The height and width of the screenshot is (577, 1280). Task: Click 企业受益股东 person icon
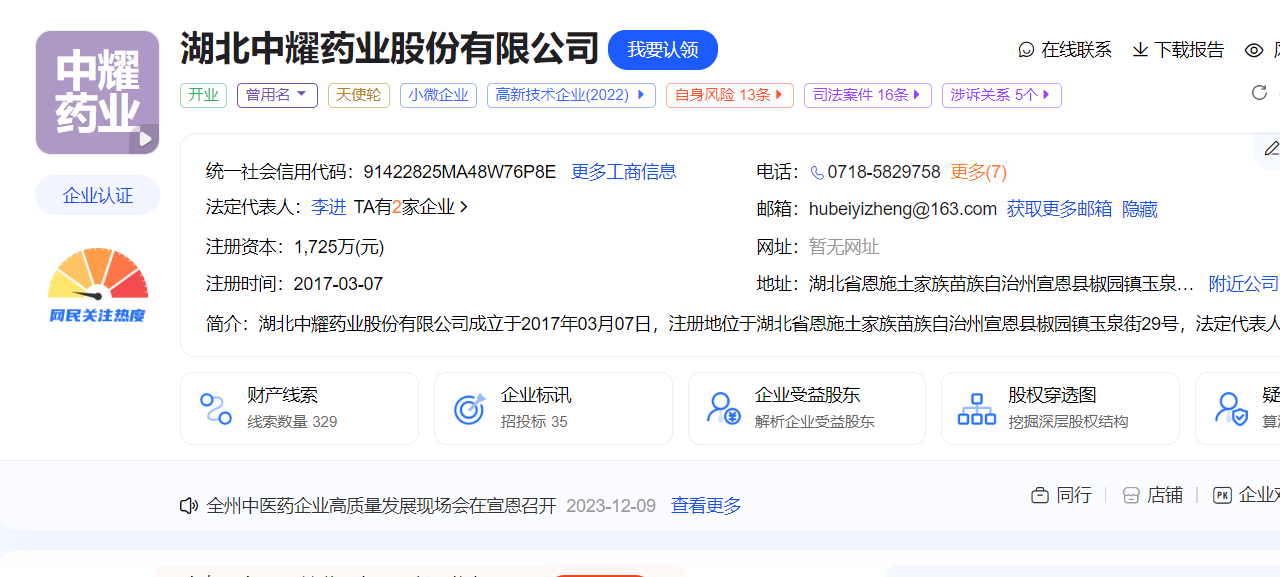pos(724,408)
